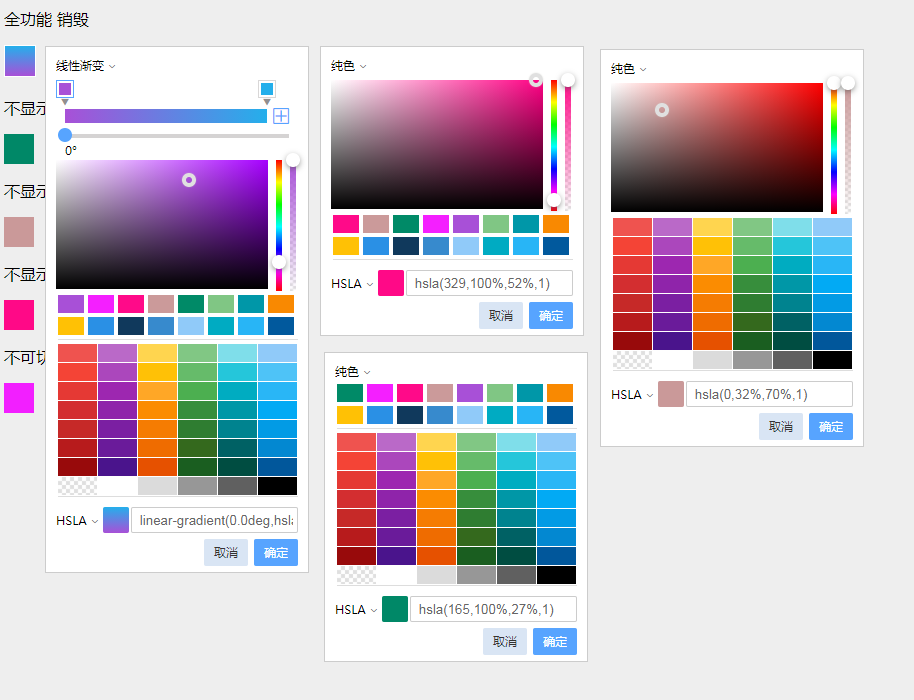Image resolution: width=914 pixels, height=700 pixels.
Task: Change HSLA format in the gradient picker
Action: tap(77, 520)
